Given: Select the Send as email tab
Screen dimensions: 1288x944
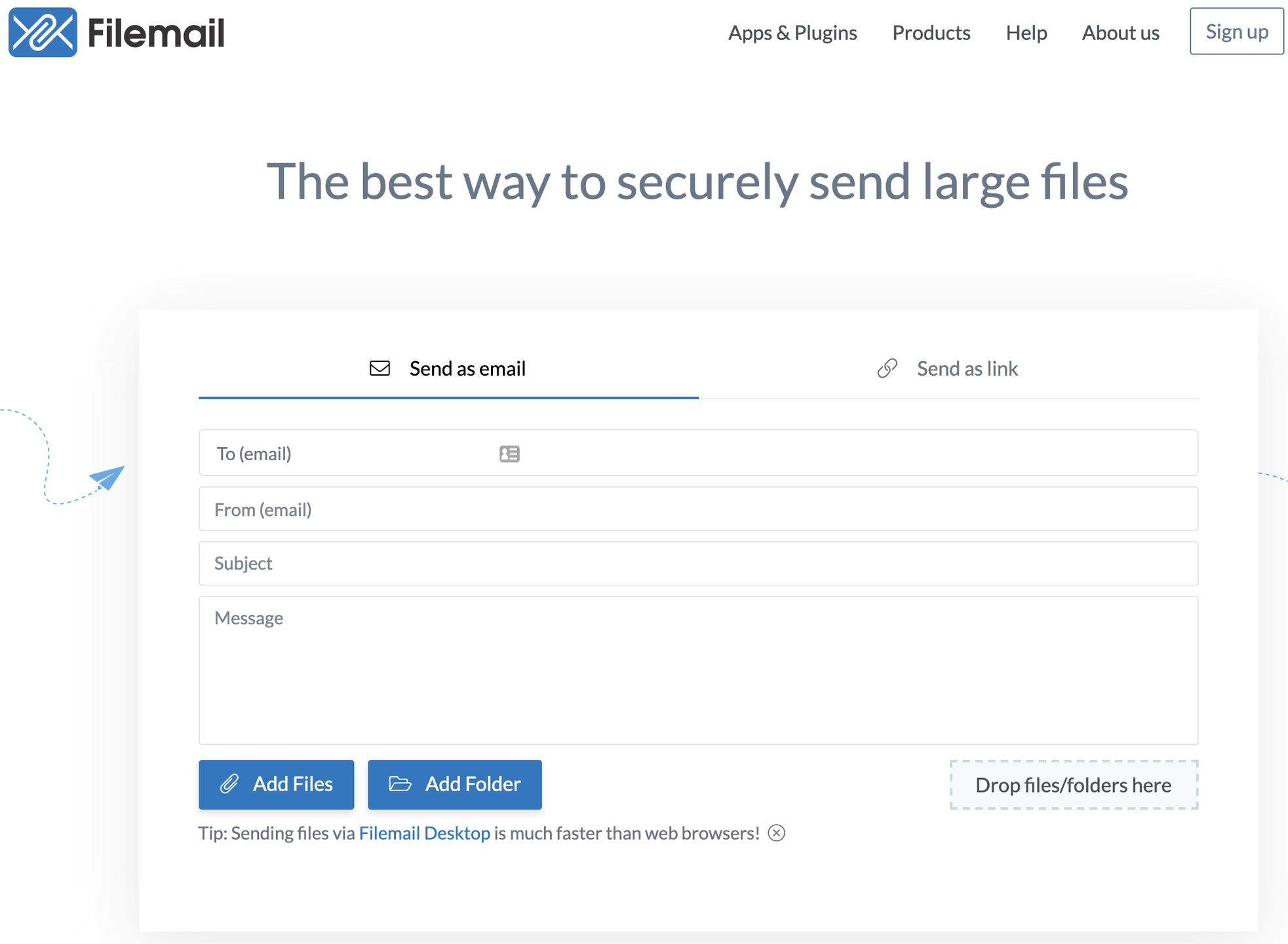Looking at the screenshot, I should pos(467,368).
